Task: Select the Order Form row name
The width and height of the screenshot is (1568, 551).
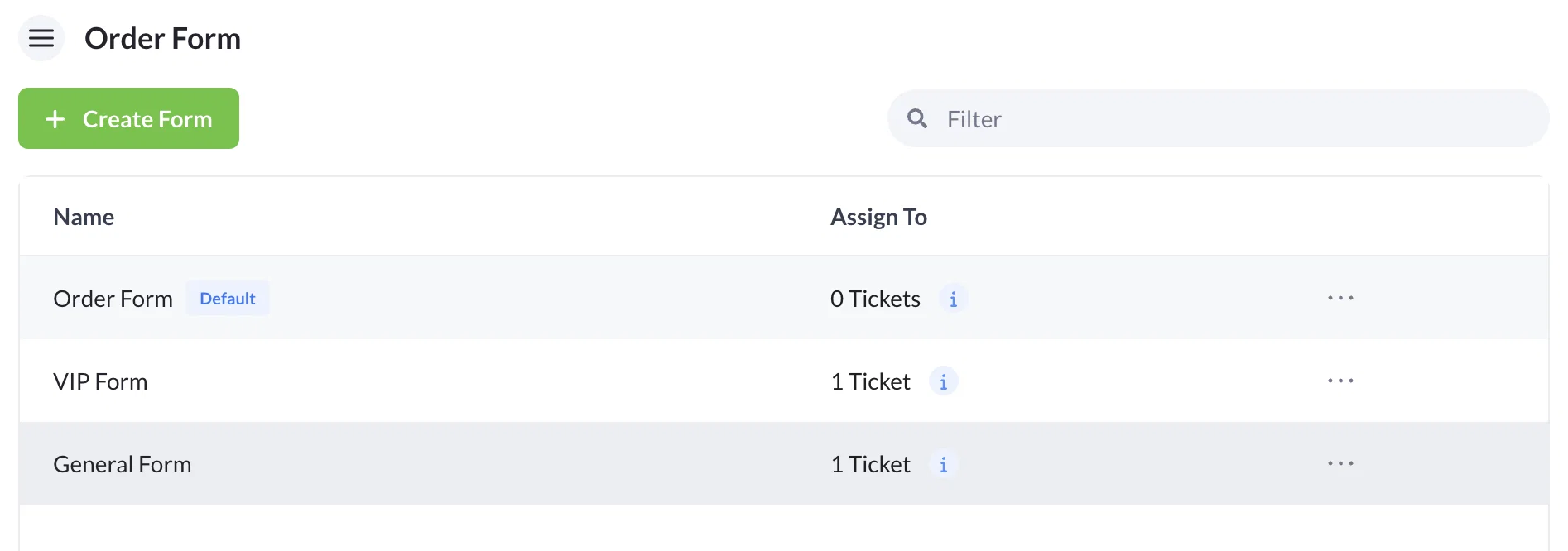Action: (113, 299)
